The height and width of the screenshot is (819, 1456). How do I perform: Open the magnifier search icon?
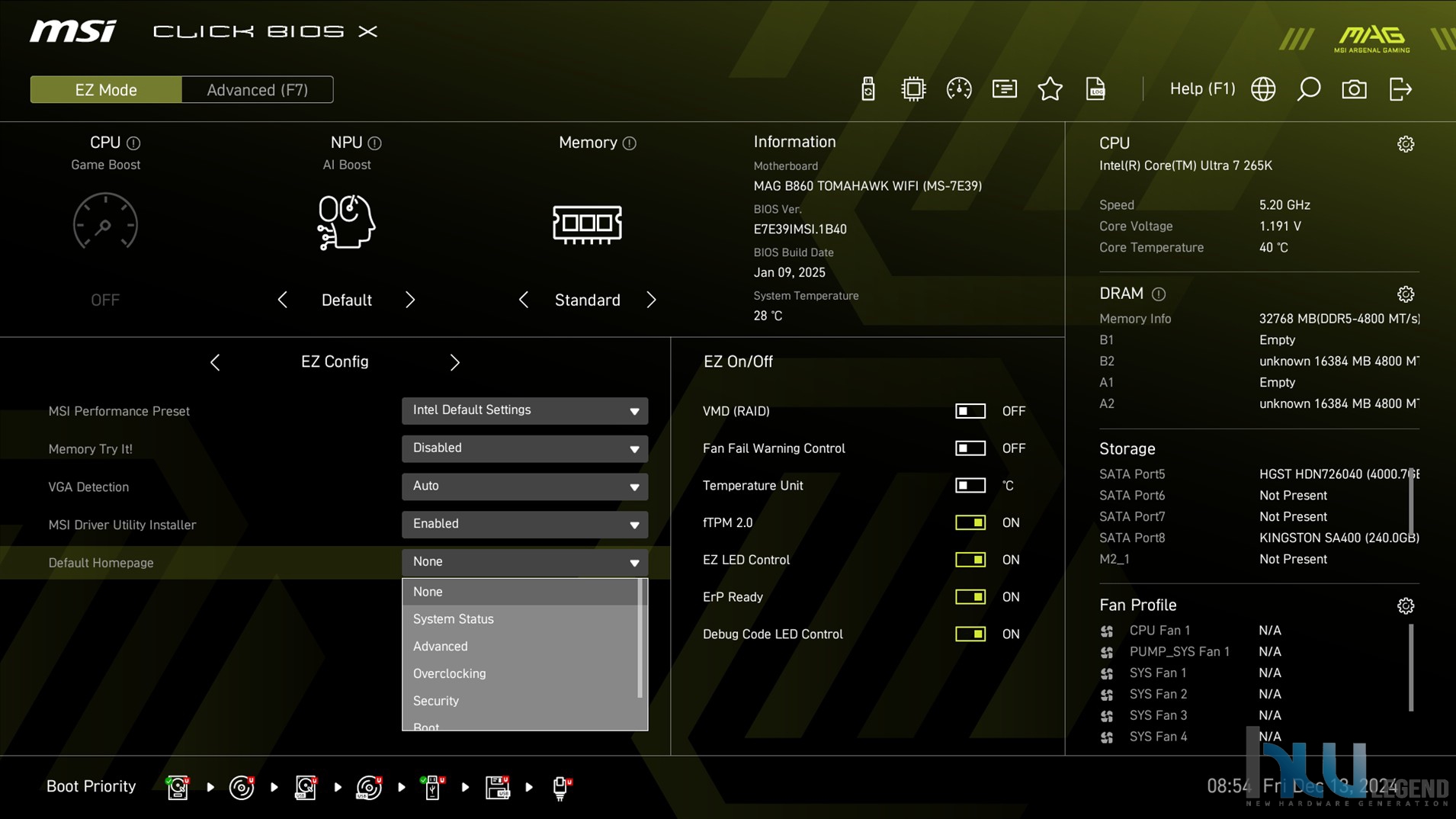[1309, 89]
